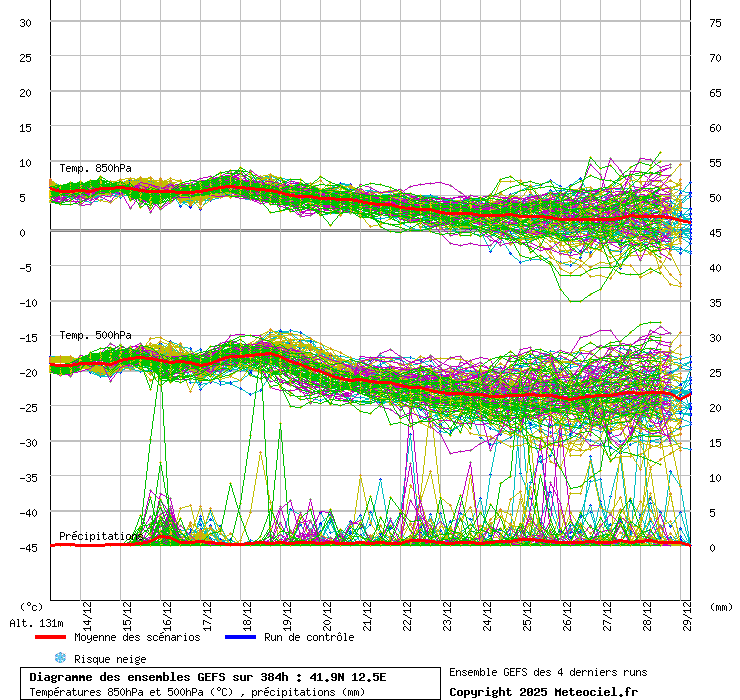
Task: Click Ensemble GEFS des 4 derniers runs
Action: (x=547, y=672)
